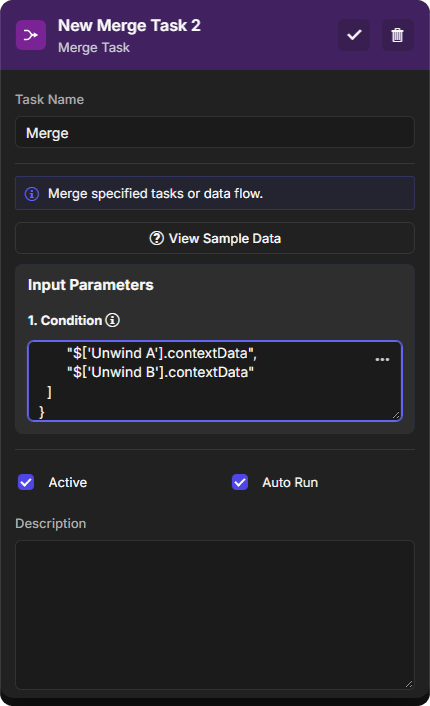Image resolution: width=430 pixels, height=706 pixels.
Task: Uncheck the Active checkbox
Action: coord(26,482)
